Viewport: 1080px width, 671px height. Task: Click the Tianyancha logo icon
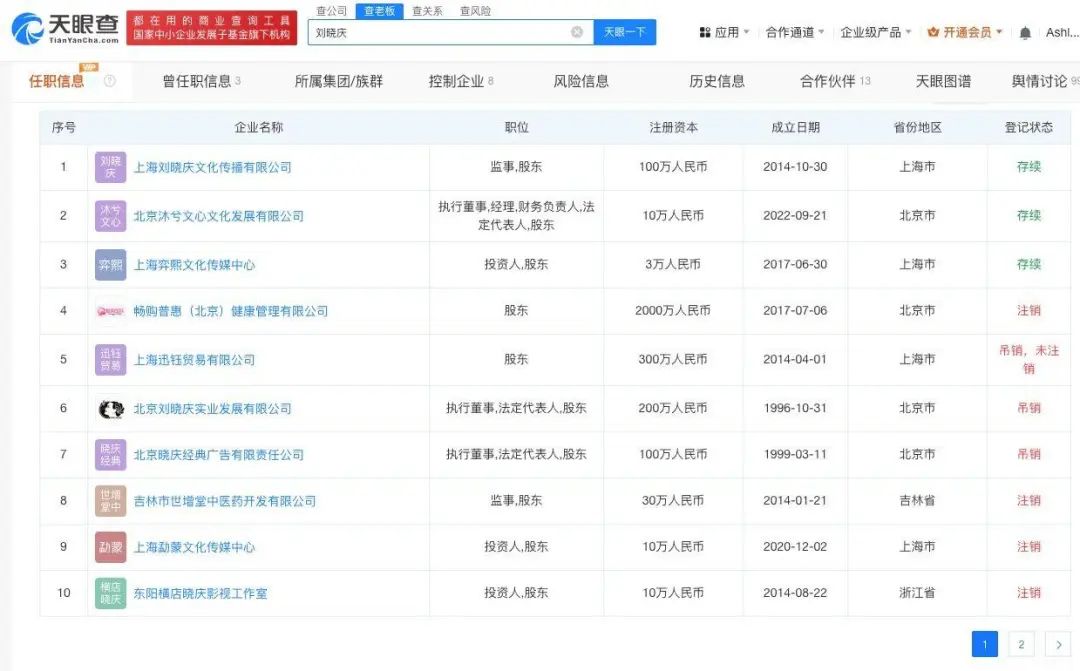point(27,28)
